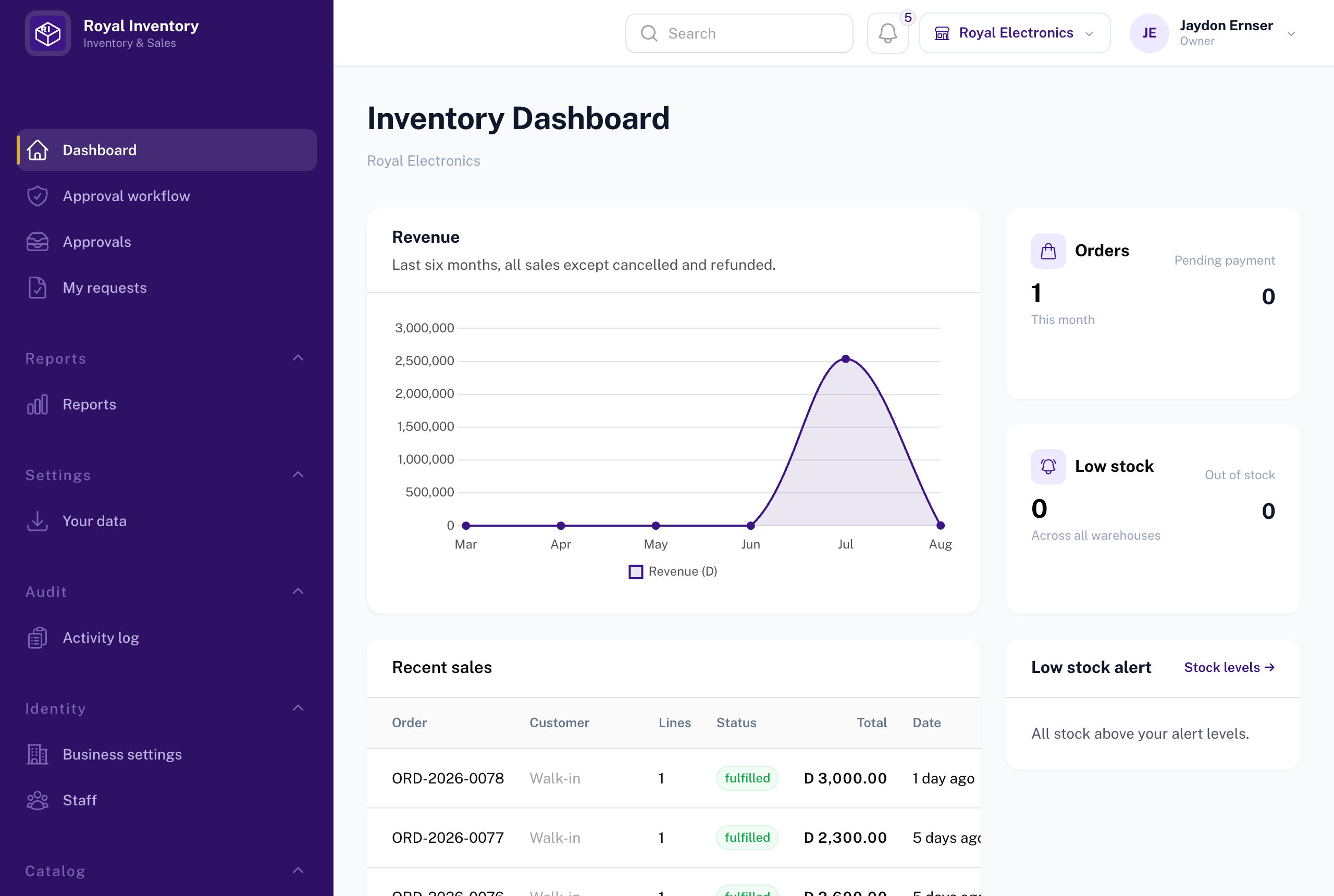Click total D 3,000.00
1334x896 pixels.
(x=845, y=778)
